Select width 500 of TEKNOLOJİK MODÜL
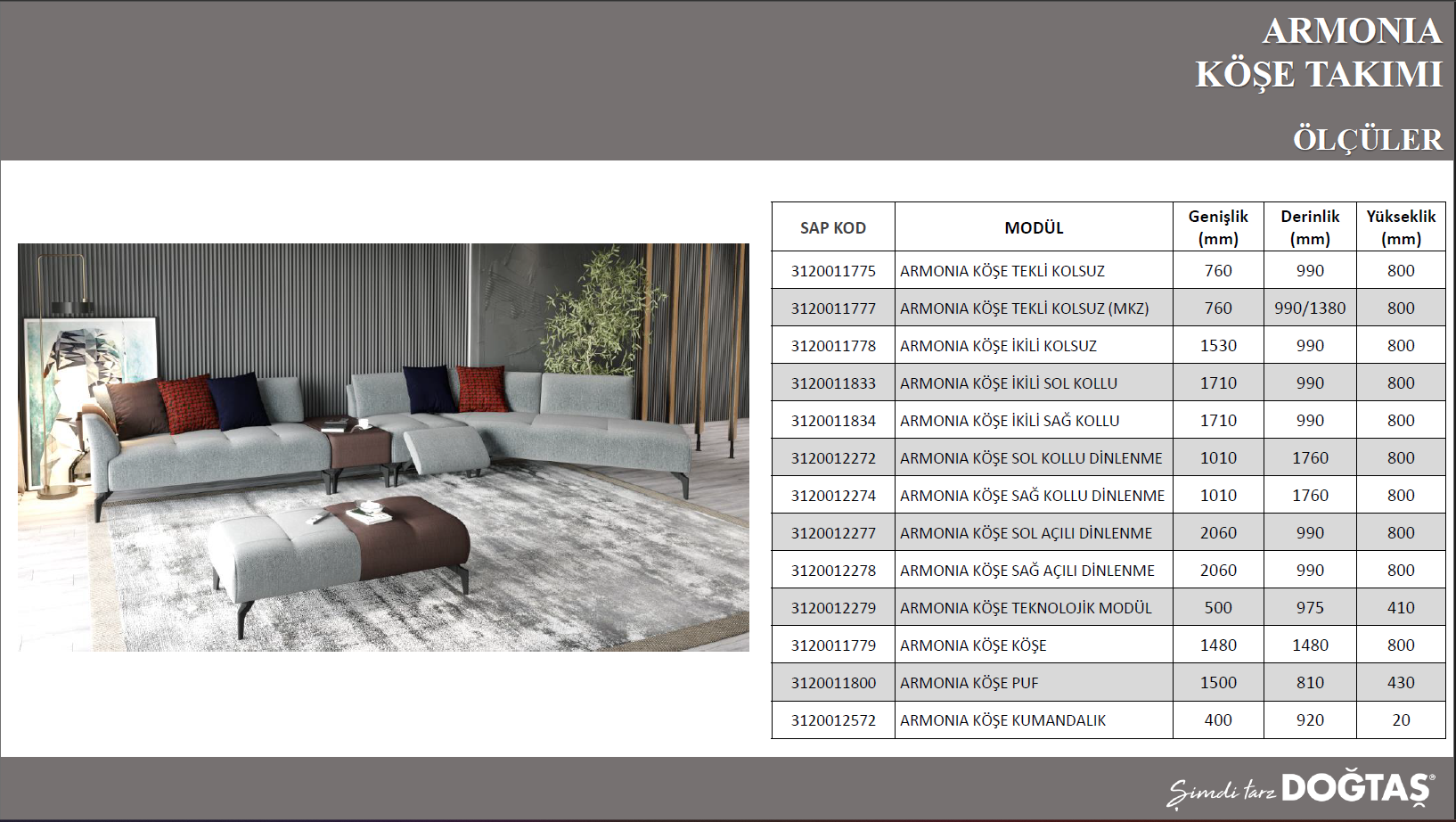 point(1218,608)
